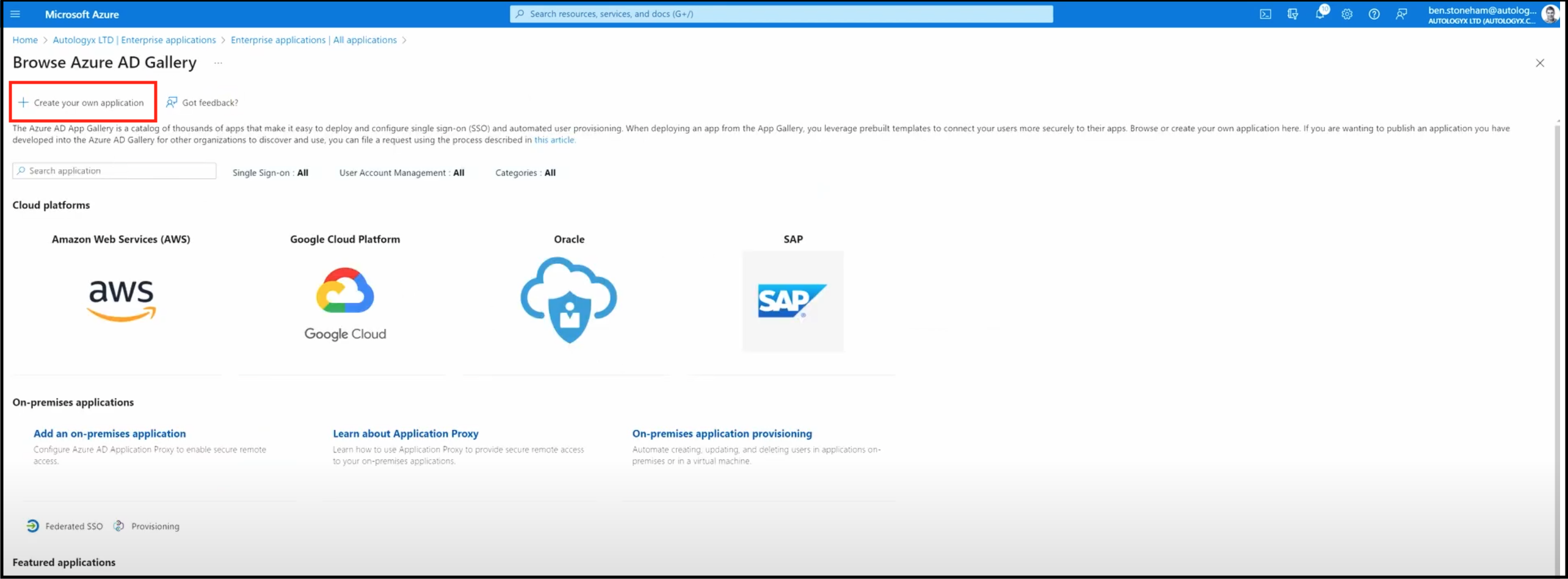Open the Enterprise applications All applications breadcrumb

click(314, 40)
